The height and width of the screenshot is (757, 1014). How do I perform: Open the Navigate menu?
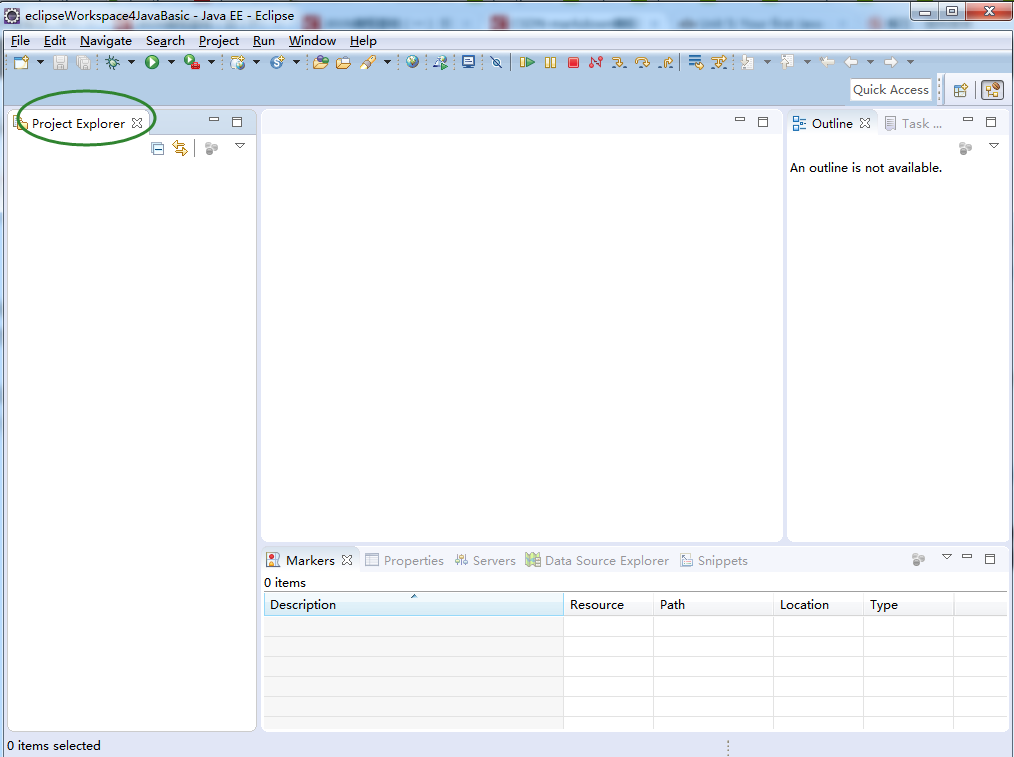point(106,41)
